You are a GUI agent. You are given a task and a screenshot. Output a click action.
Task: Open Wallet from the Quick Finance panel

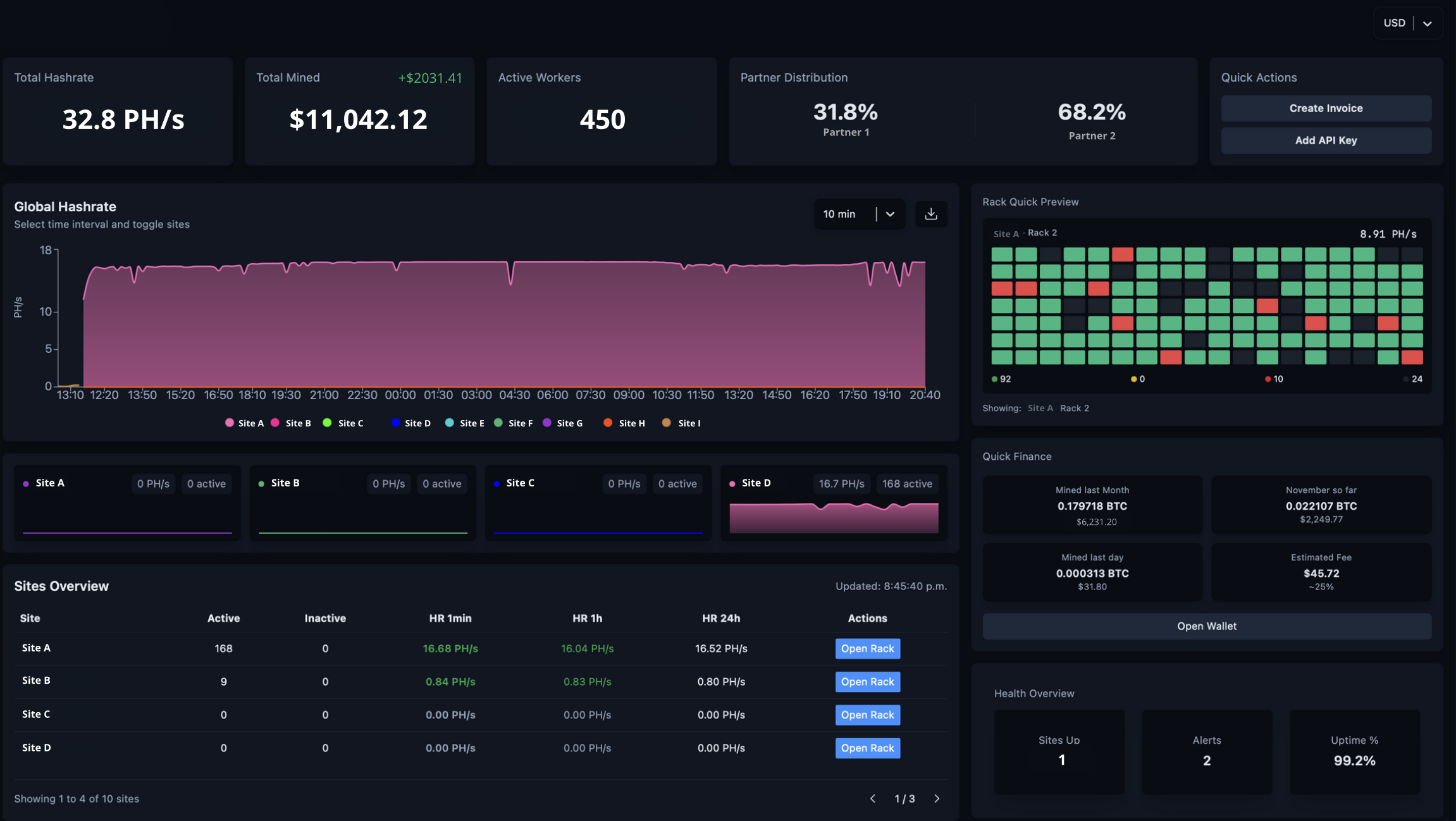1206,626
